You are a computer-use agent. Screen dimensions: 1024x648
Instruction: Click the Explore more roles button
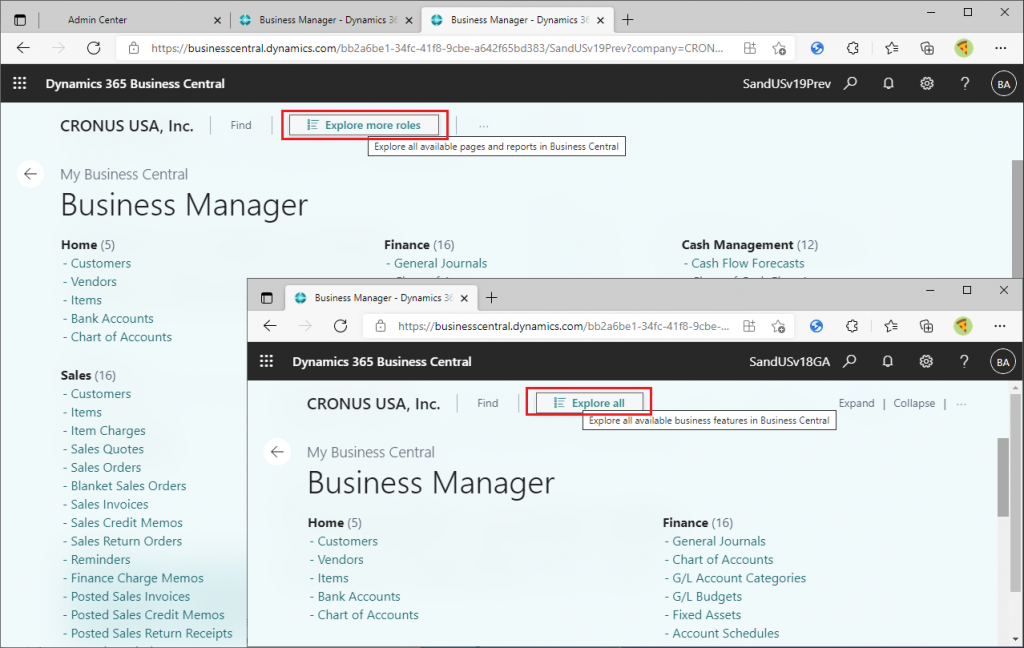364,125
